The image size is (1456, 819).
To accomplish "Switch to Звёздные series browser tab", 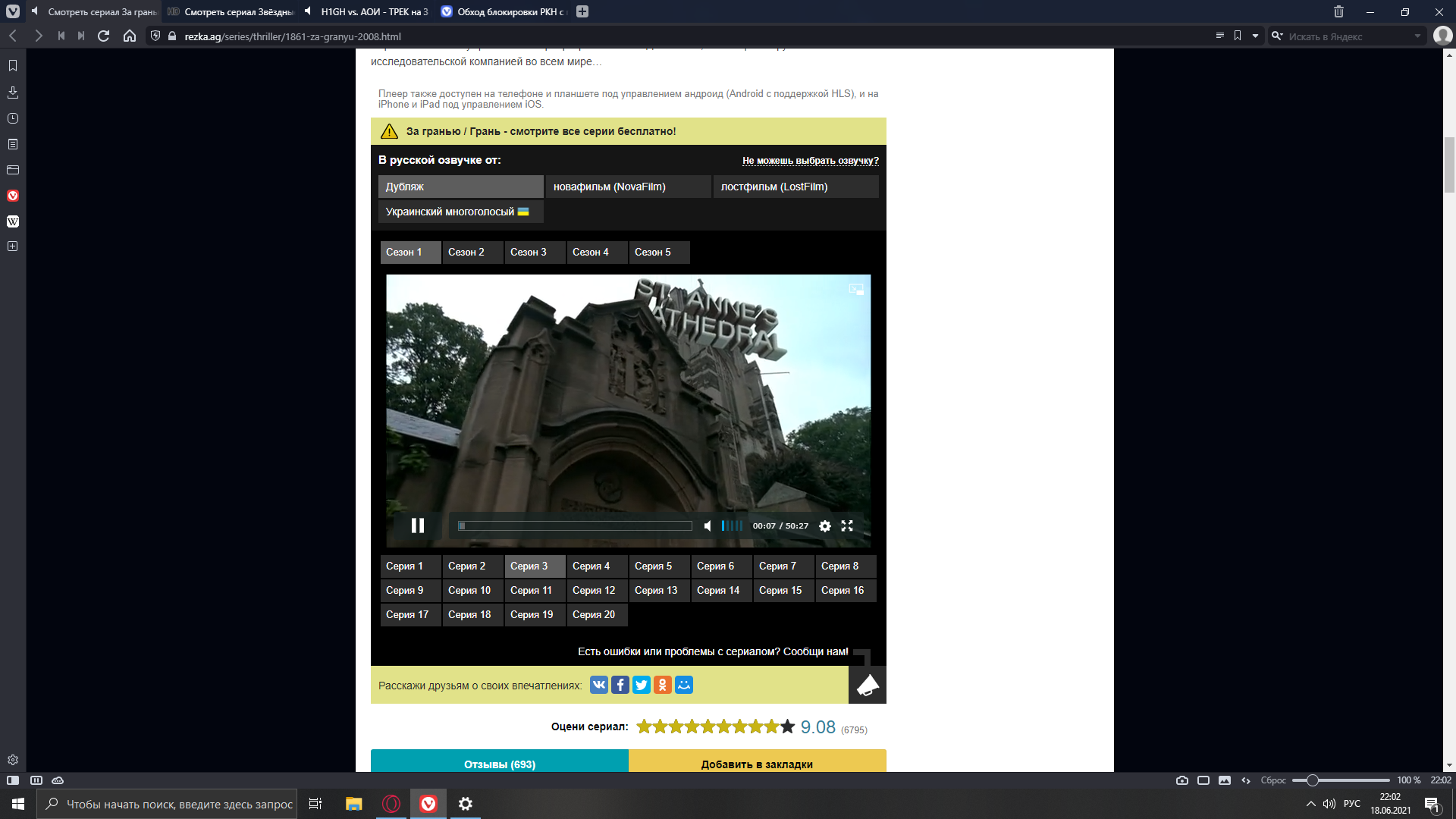I will 231,11.
